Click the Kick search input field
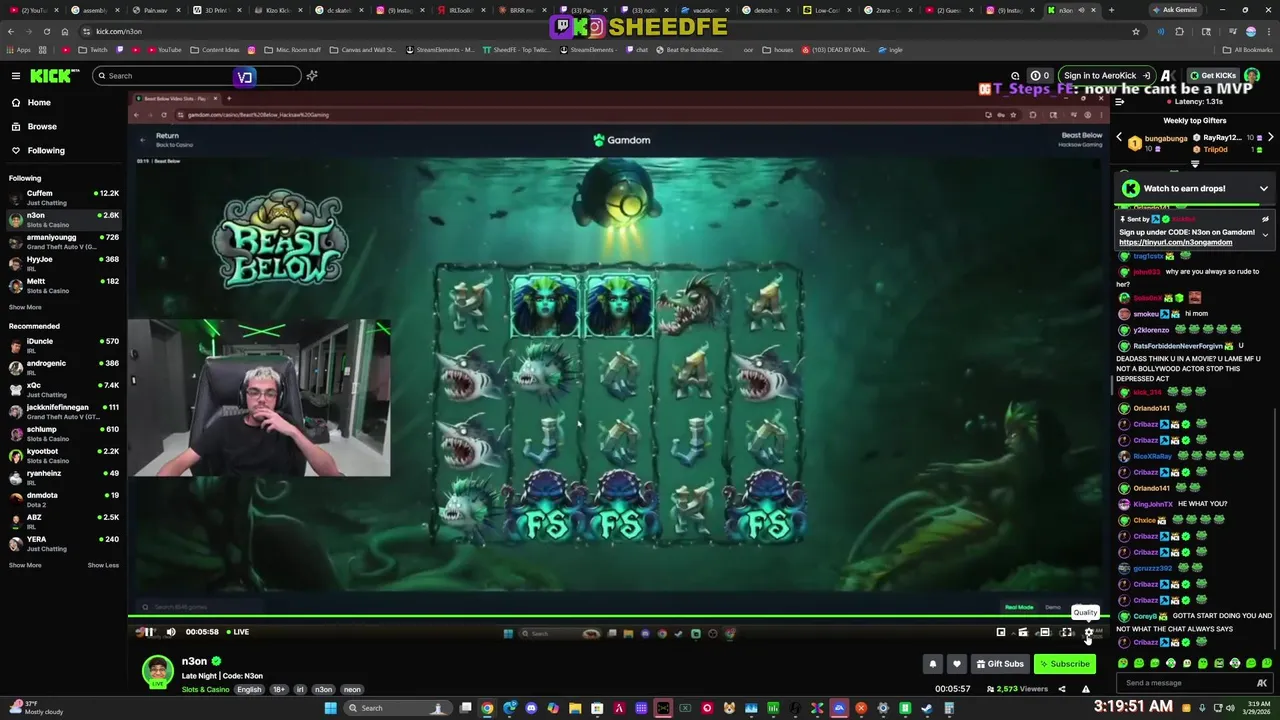This screenshot has height=720, width=1280. pyautogui.click(x=196, y=76)
